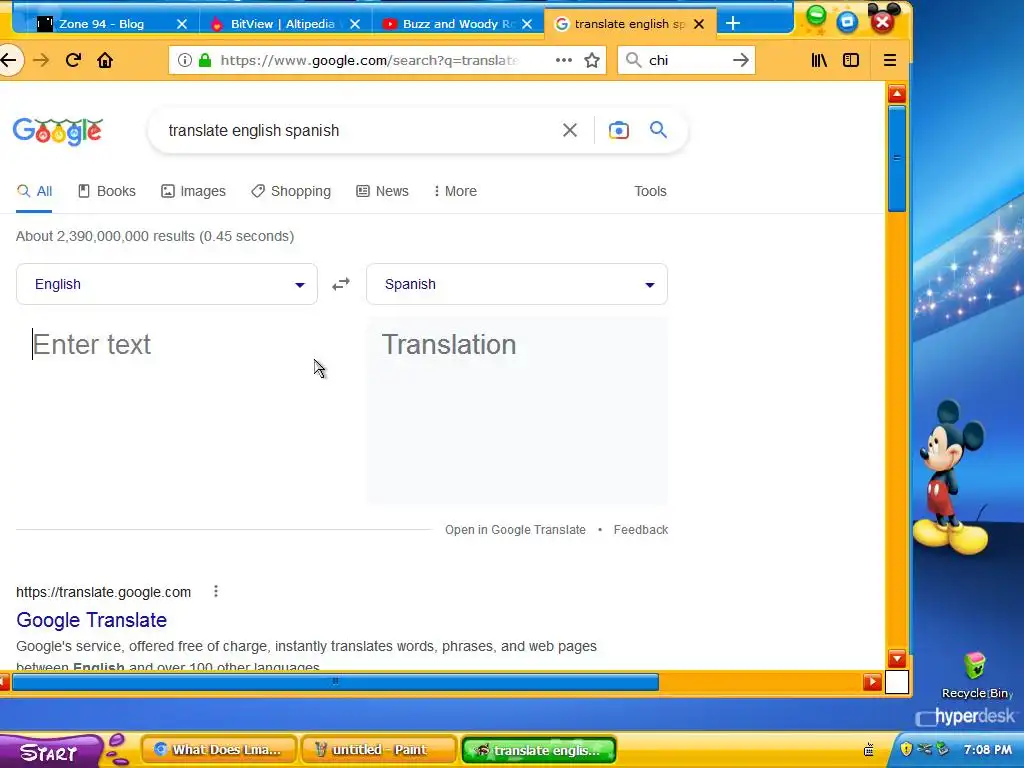Go back with the browser back arrow
Viewport: 1024px width, 768px height.
(x=8, y=60)
